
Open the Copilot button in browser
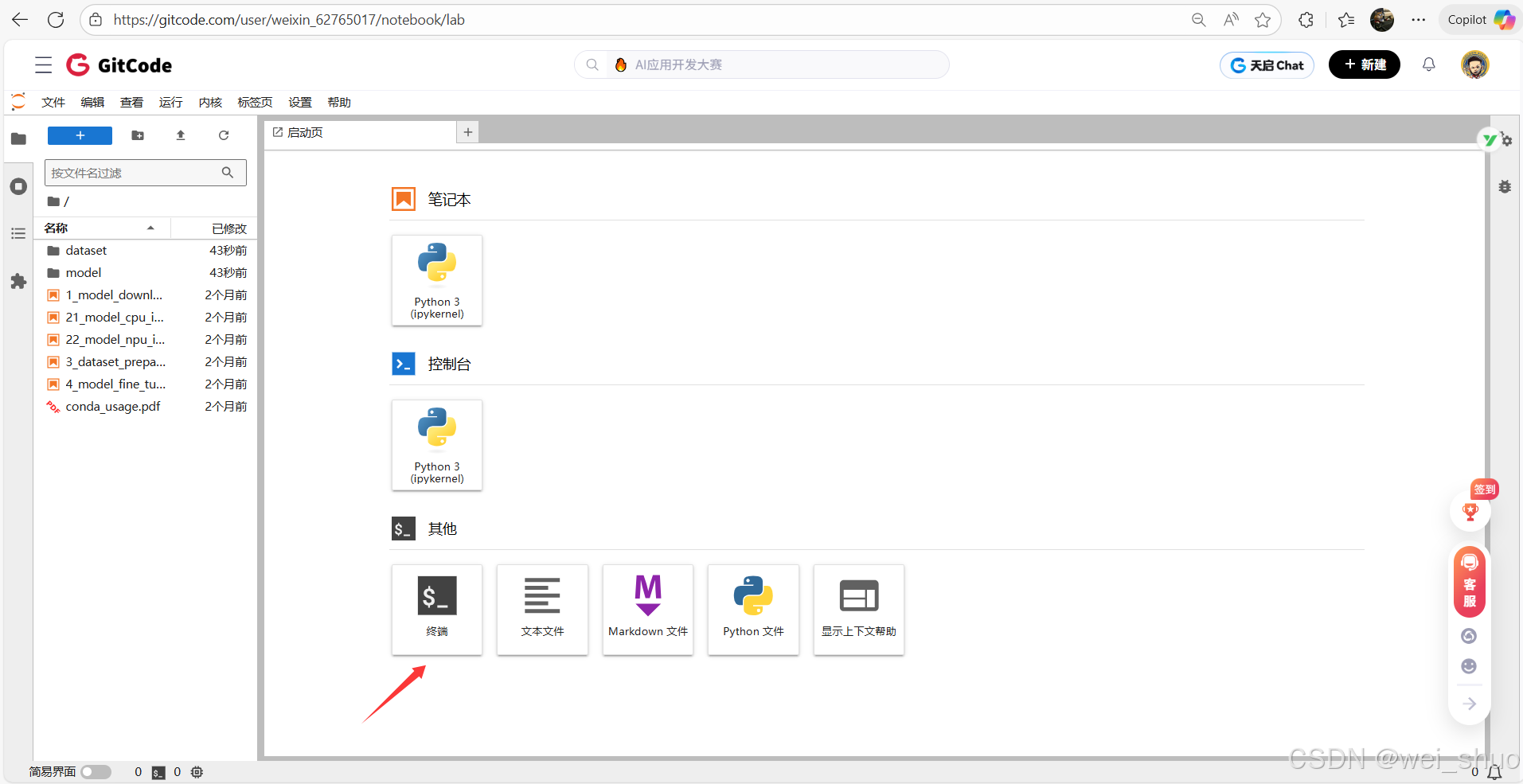(1479, 20)
